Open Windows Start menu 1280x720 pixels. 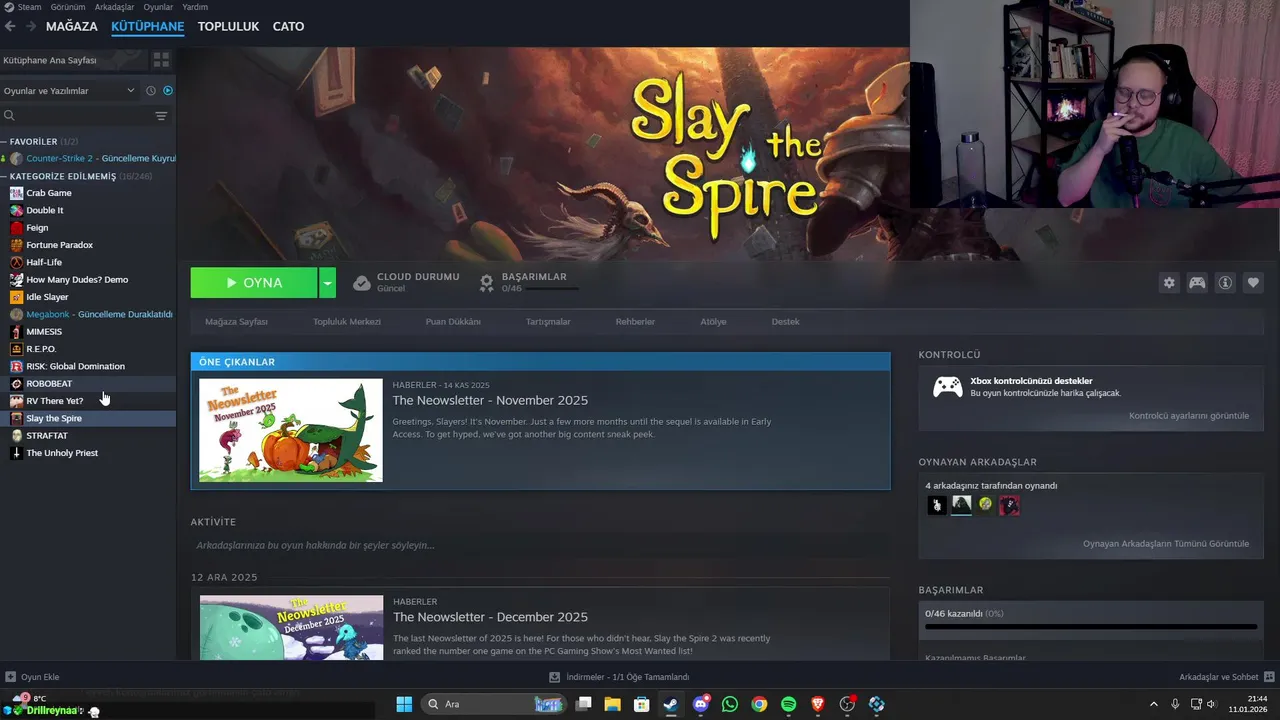(404, 704)
